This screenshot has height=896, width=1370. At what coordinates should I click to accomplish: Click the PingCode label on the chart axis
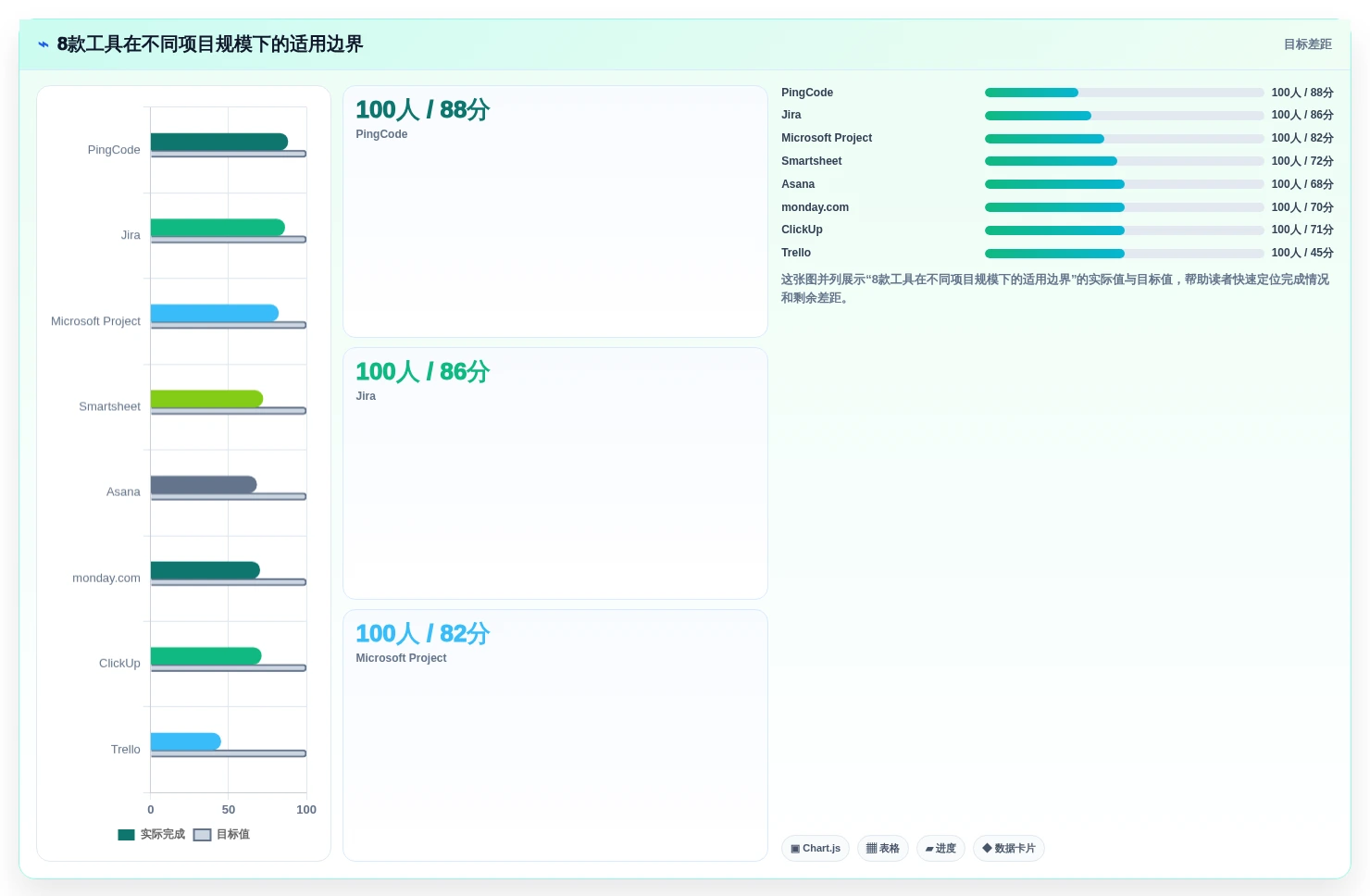coord(114,150)
